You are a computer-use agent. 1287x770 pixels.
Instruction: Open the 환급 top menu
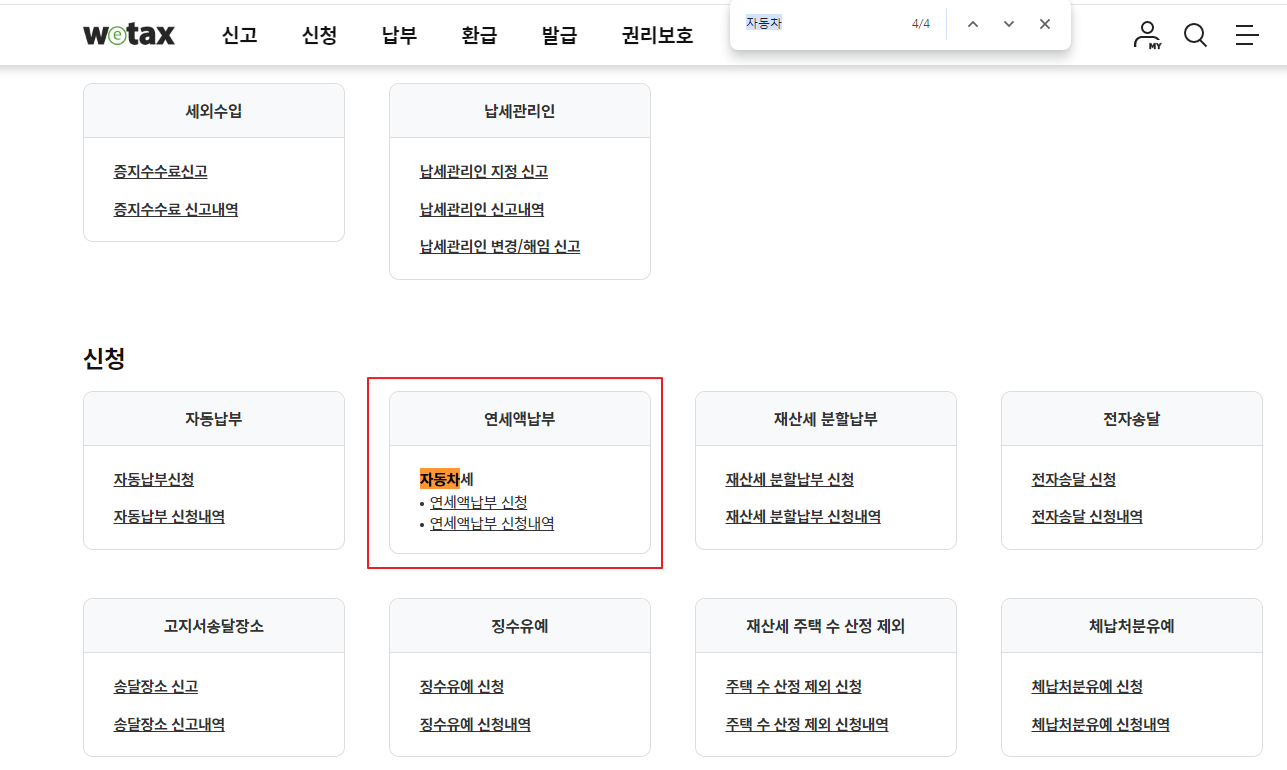coord(480,35)
